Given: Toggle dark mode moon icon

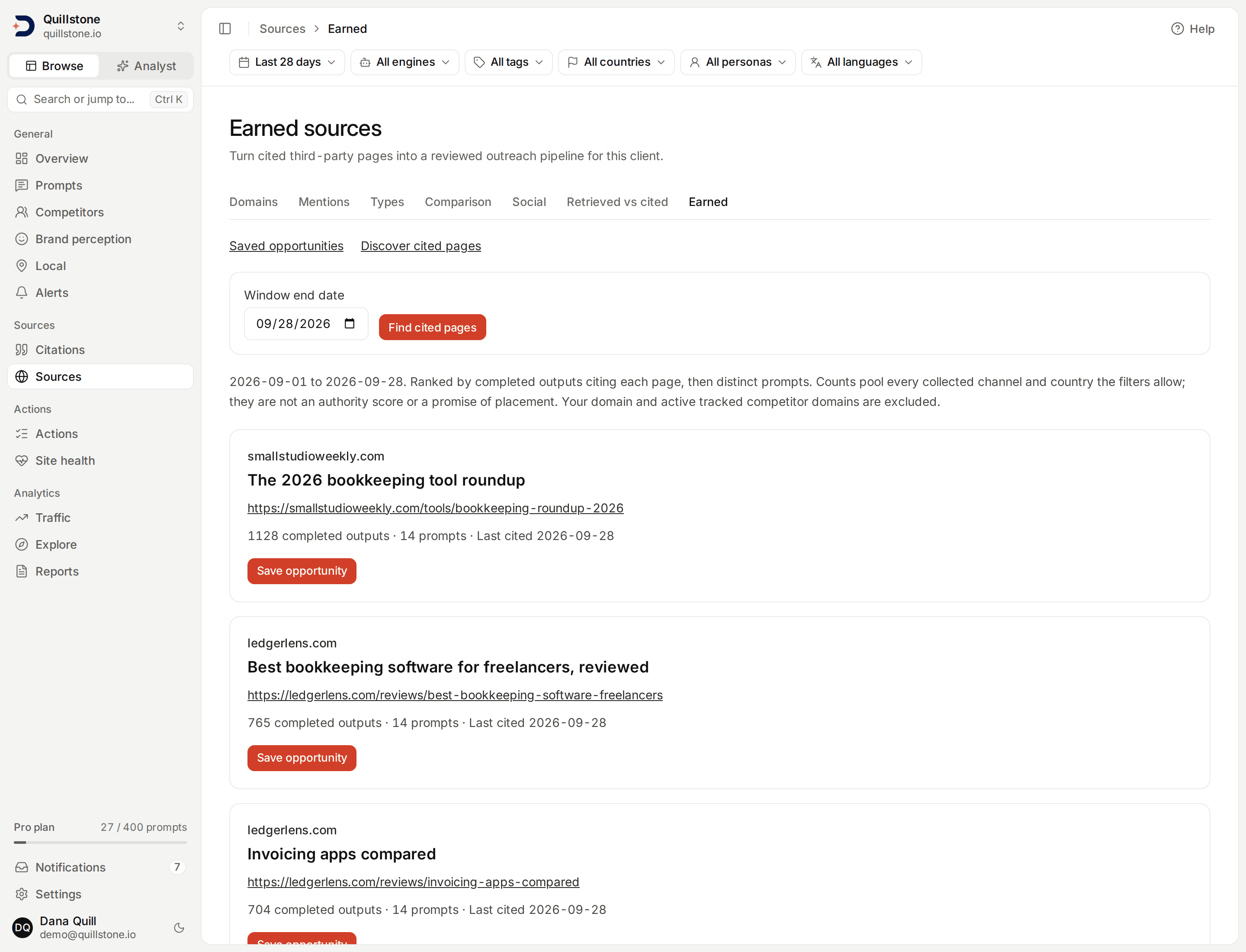Looking at the screenshot, I should (179, 928).
